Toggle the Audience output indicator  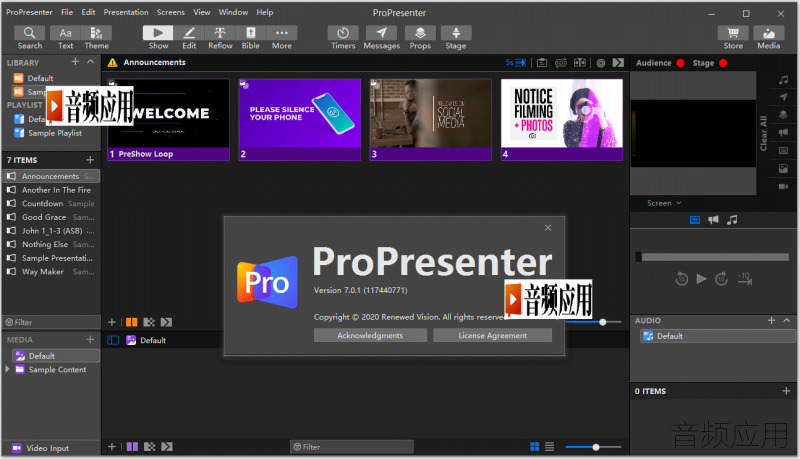coord(680,63)
